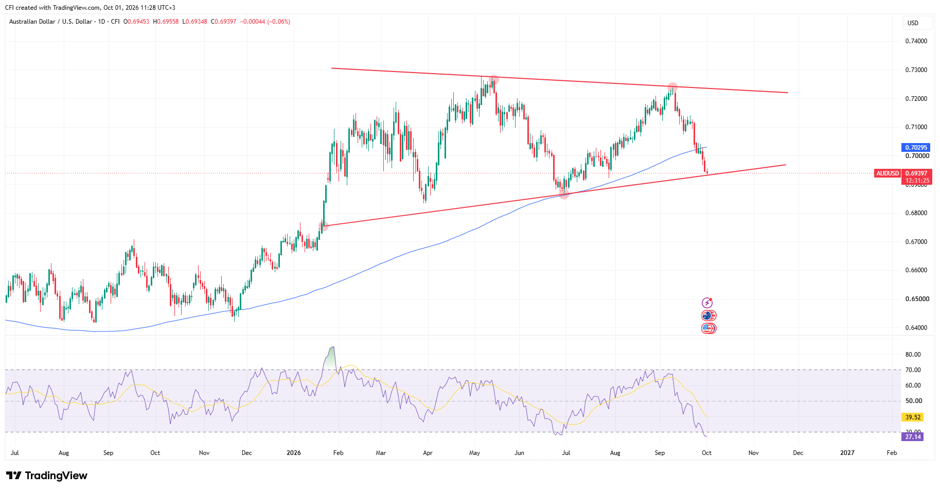940x491 pixels.
Task: Click the 80.00 RSI axis label
Action: pyautogui.click(x=913, y=354)
